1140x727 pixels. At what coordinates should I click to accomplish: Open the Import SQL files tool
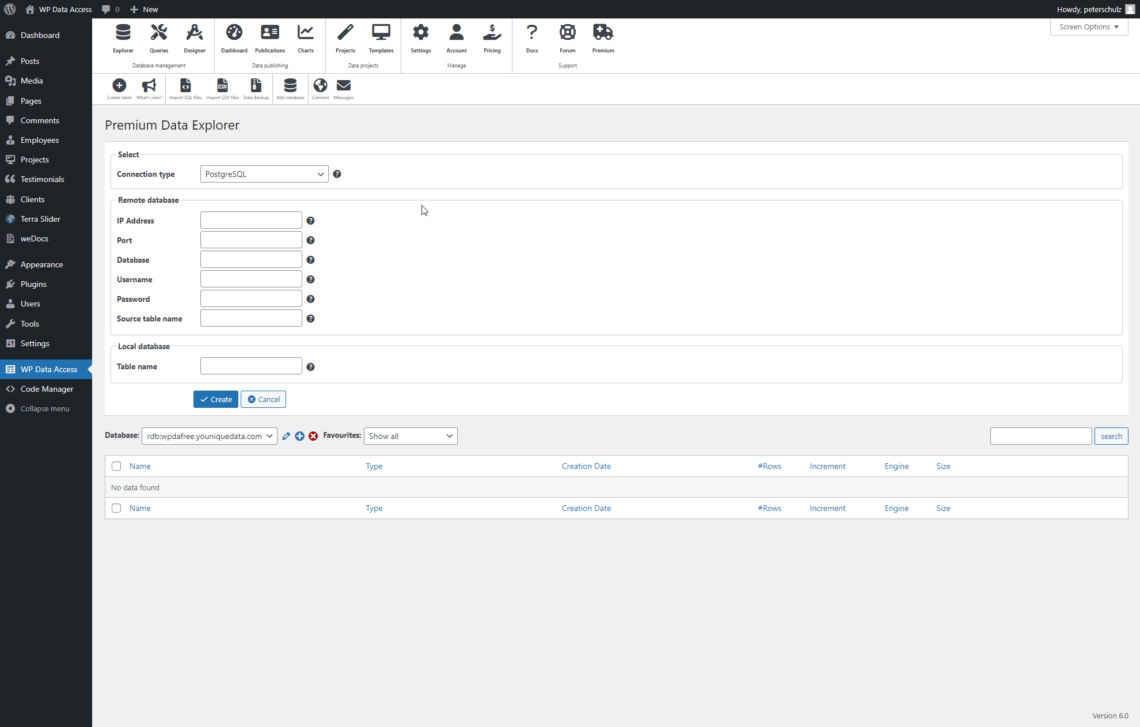(185, 88)
